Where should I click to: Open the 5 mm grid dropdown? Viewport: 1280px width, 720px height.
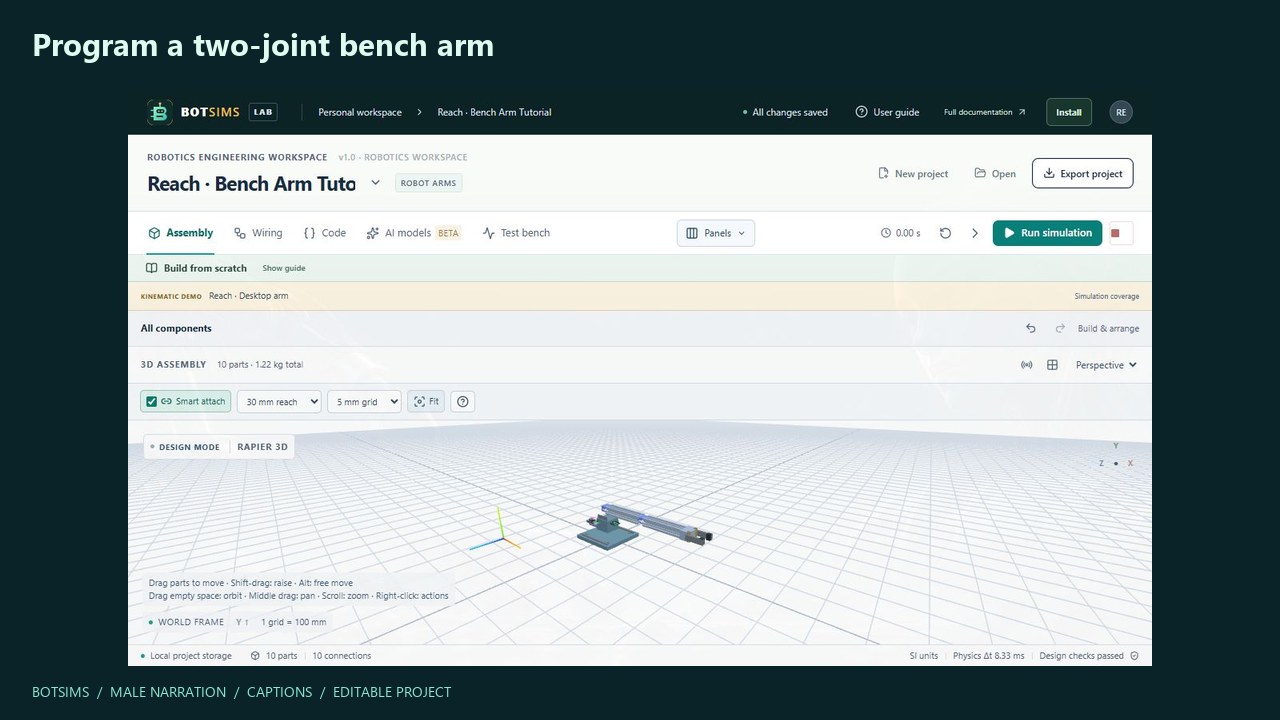364,401
